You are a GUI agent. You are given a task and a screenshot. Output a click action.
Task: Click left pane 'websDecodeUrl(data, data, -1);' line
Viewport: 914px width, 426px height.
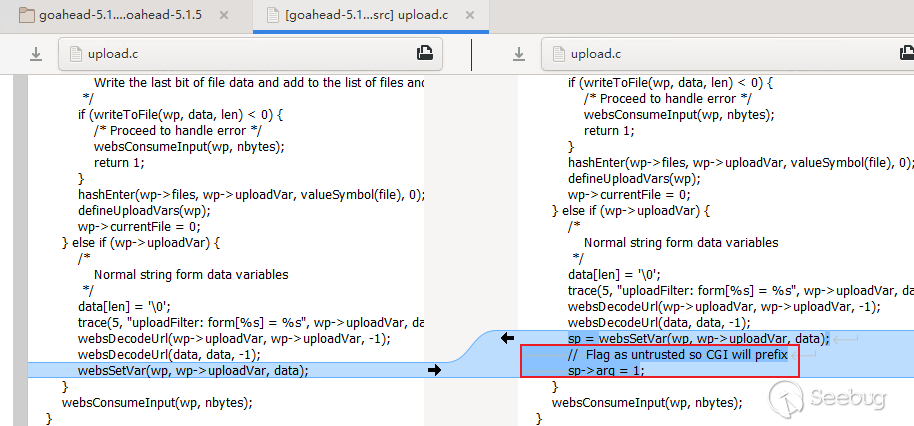click(169, 354)
